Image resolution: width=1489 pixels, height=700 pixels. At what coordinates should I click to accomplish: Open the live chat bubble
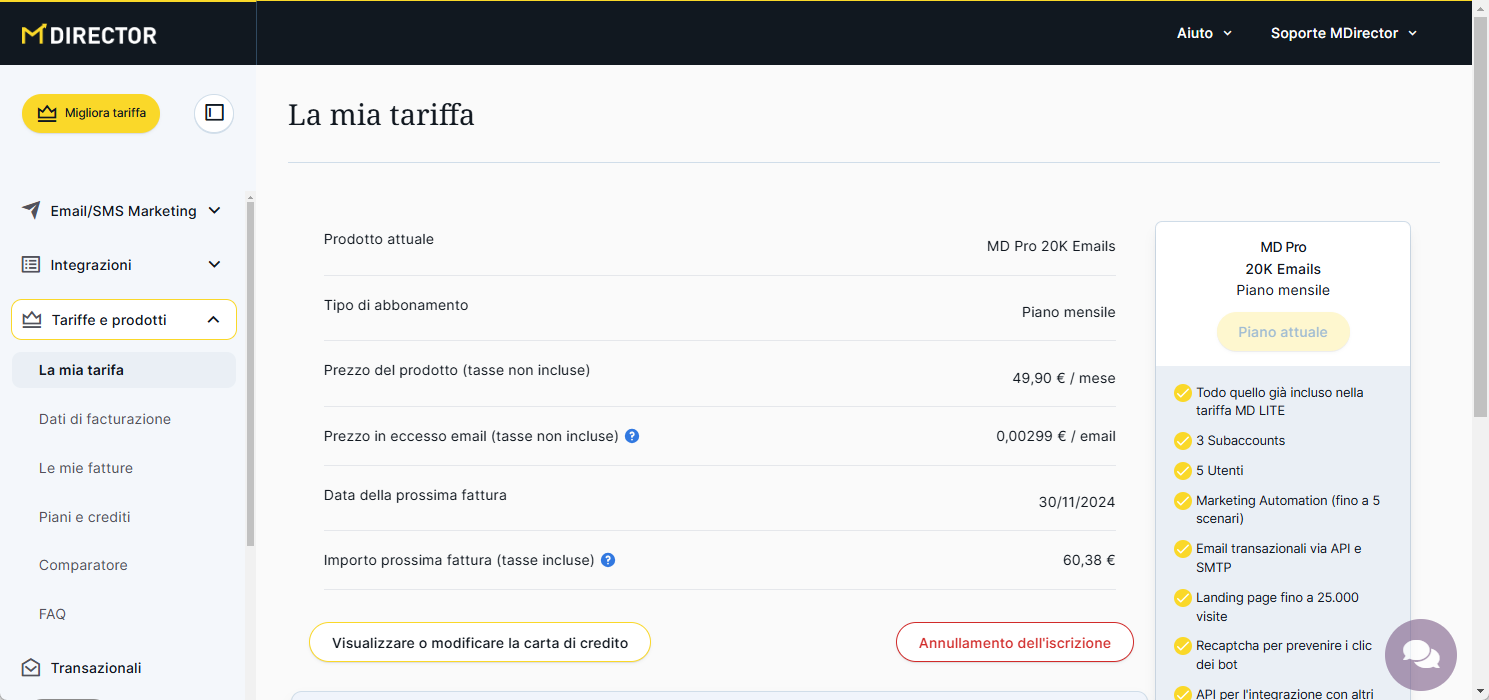pos(1420,655)
